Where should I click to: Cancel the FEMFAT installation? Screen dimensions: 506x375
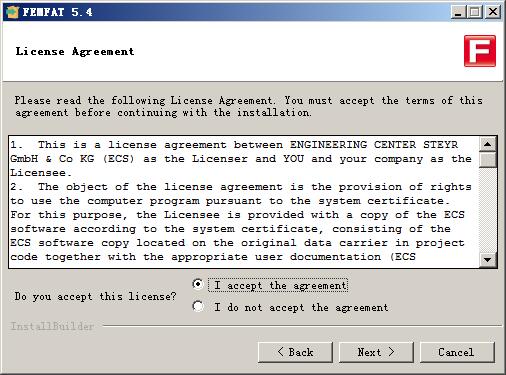coord(457,352)
